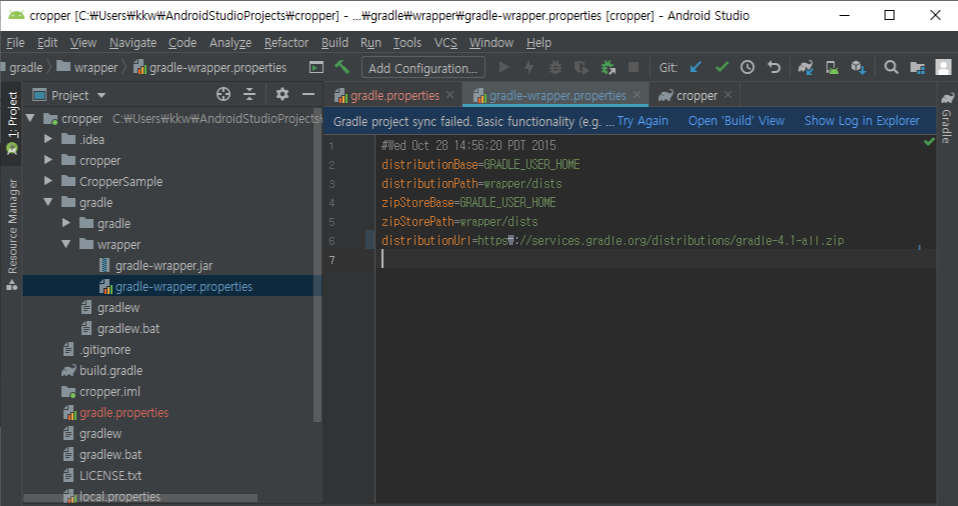The image size is (958, 506).
Task: Select red gradle.properties in tree
Action: pyautogui.click(x=116, y=412)
